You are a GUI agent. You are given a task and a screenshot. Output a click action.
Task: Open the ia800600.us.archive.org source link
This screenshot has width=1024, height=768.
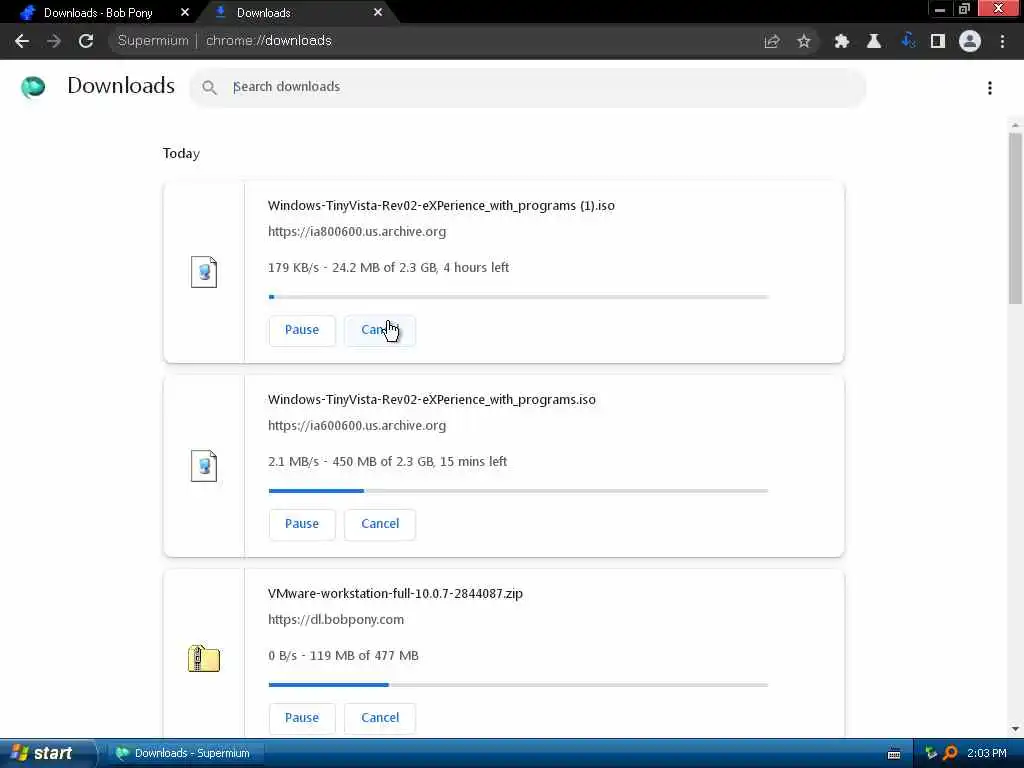(x=357, y=232)
